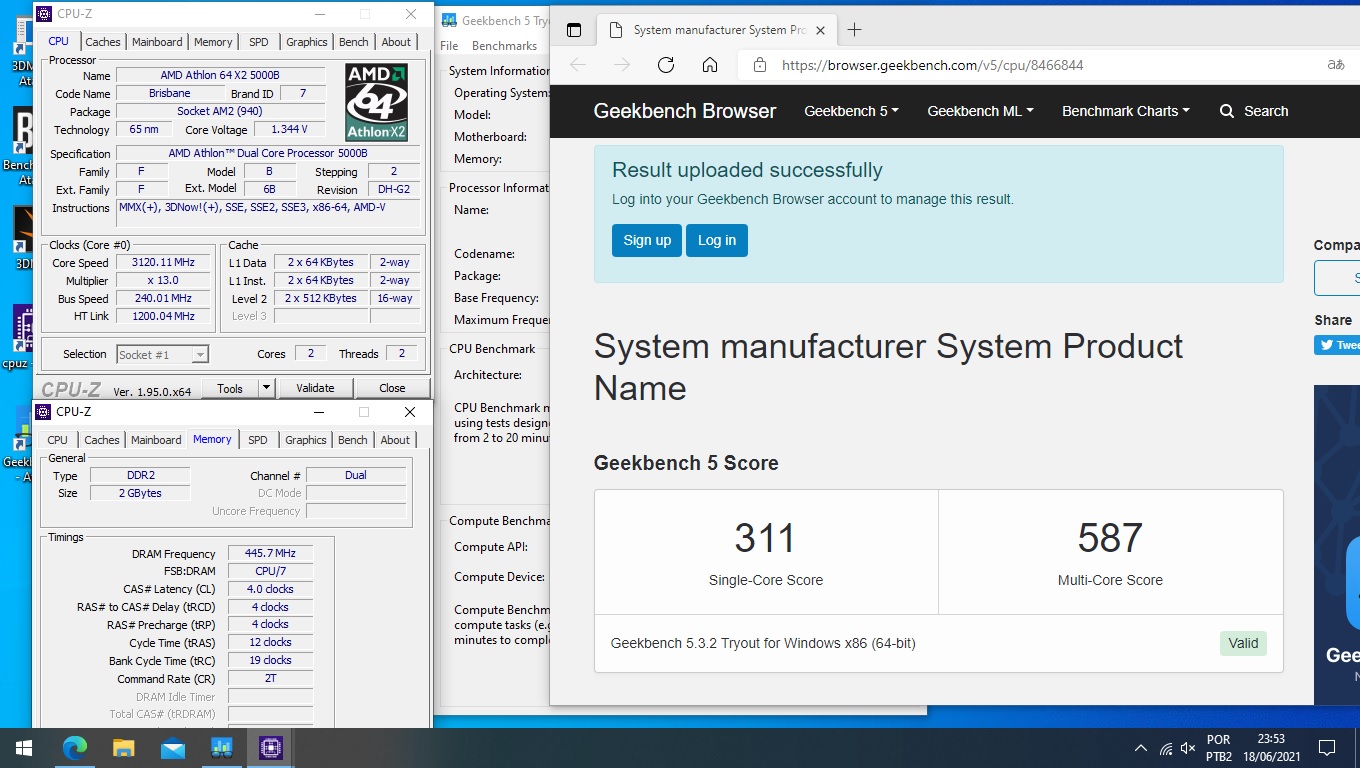
Task: Click the search magnifier in Geekbench Browser
Action: point(1227,111)
